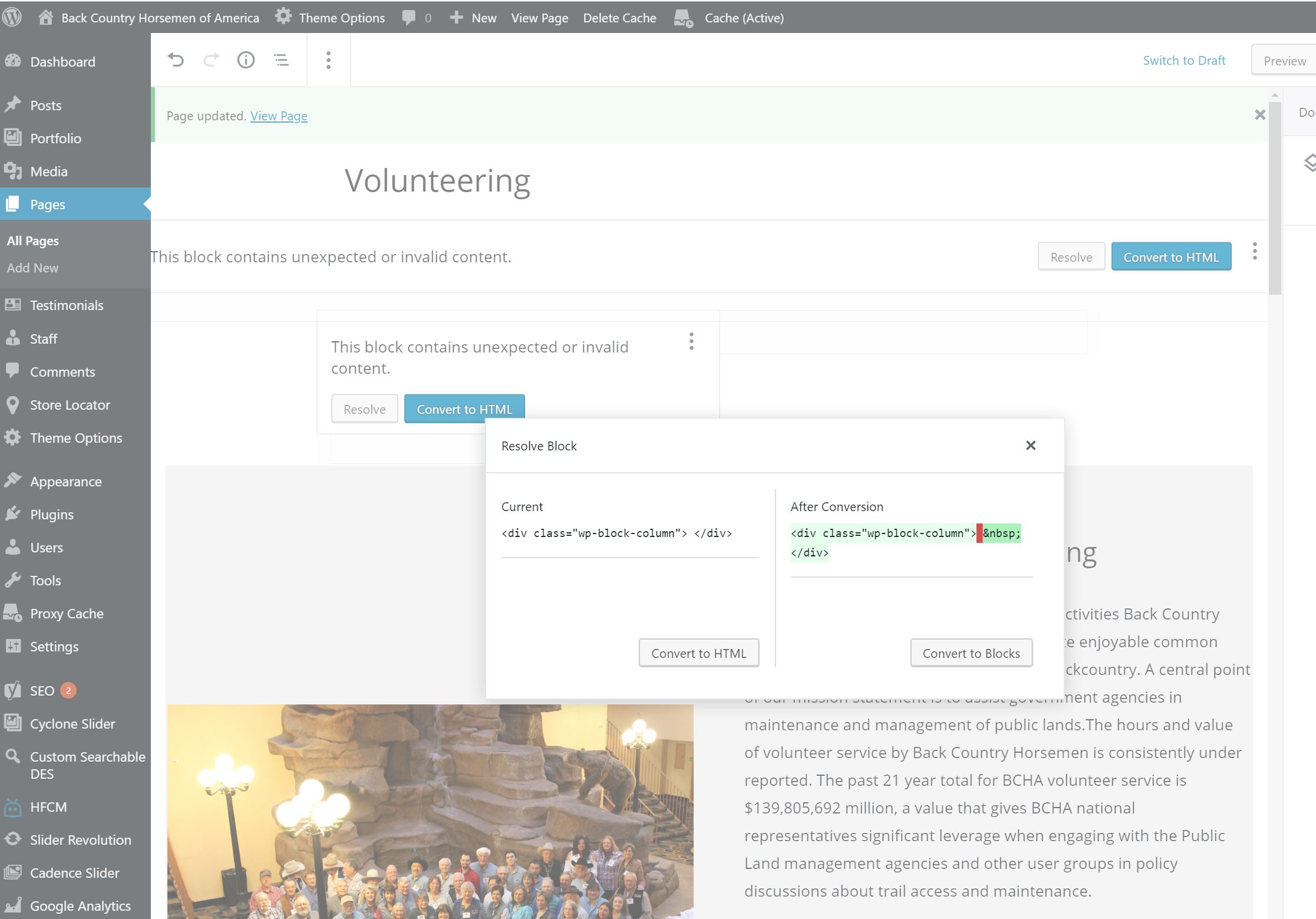The width and height of the screenshot is (1316, 919).
Task: Go to All Pages submenu
Action: (33, 241)
